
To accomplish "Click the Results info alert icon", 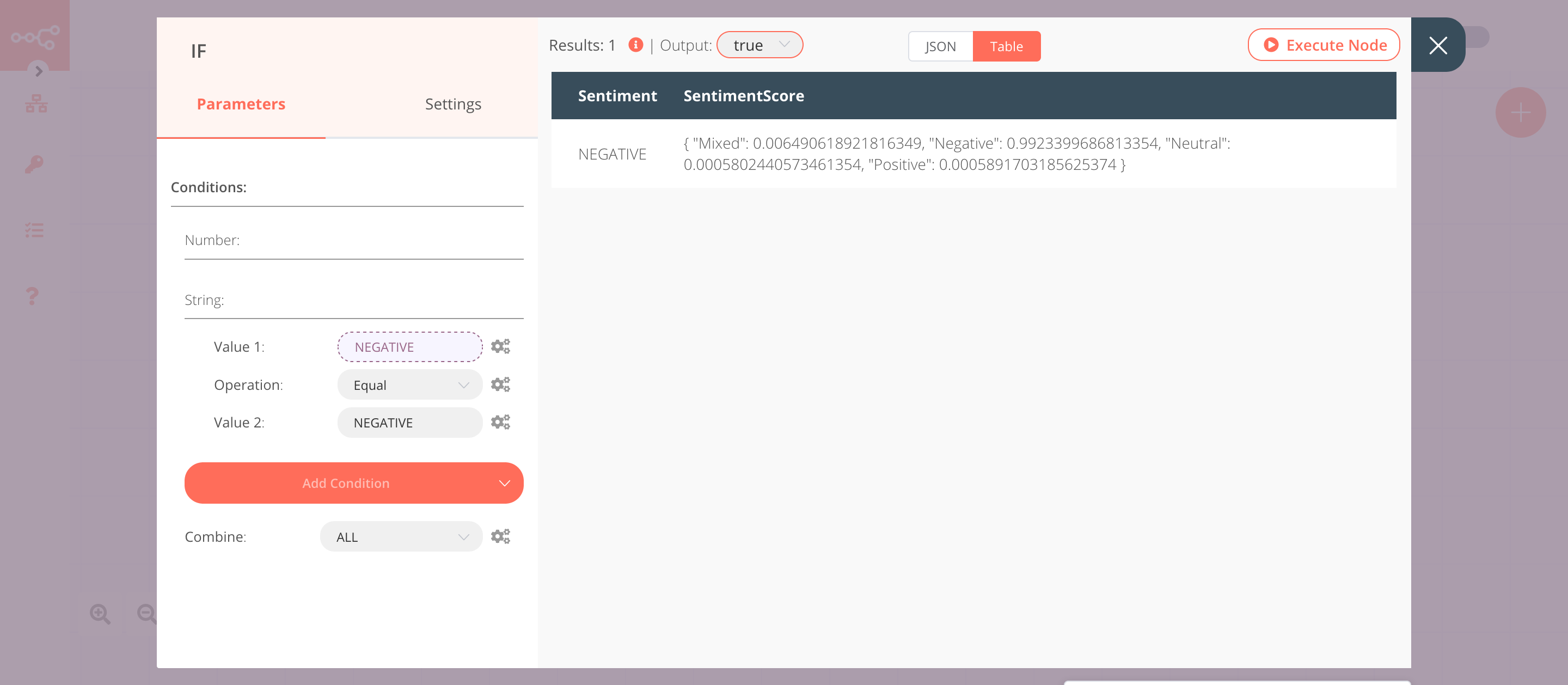I will 634,44.
